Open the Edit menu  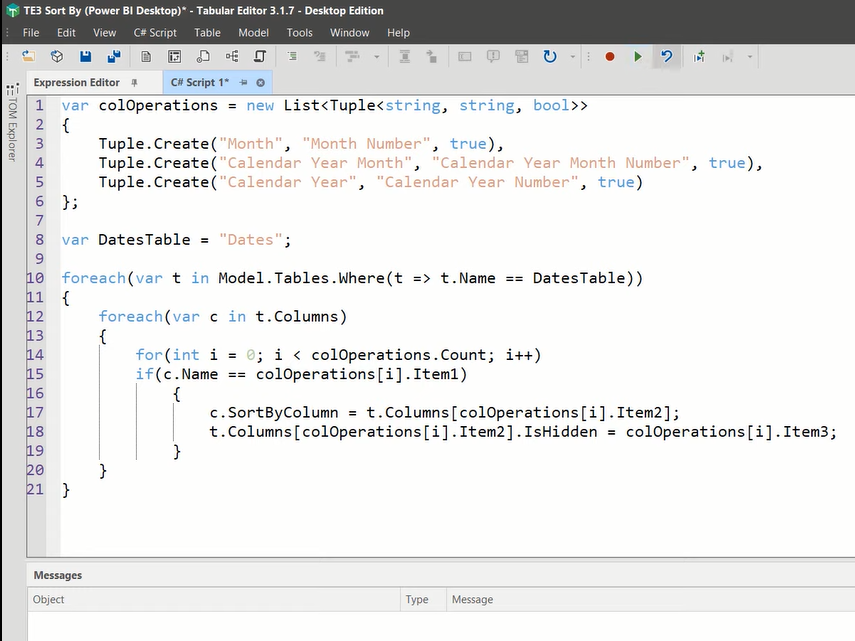[66, 33]
